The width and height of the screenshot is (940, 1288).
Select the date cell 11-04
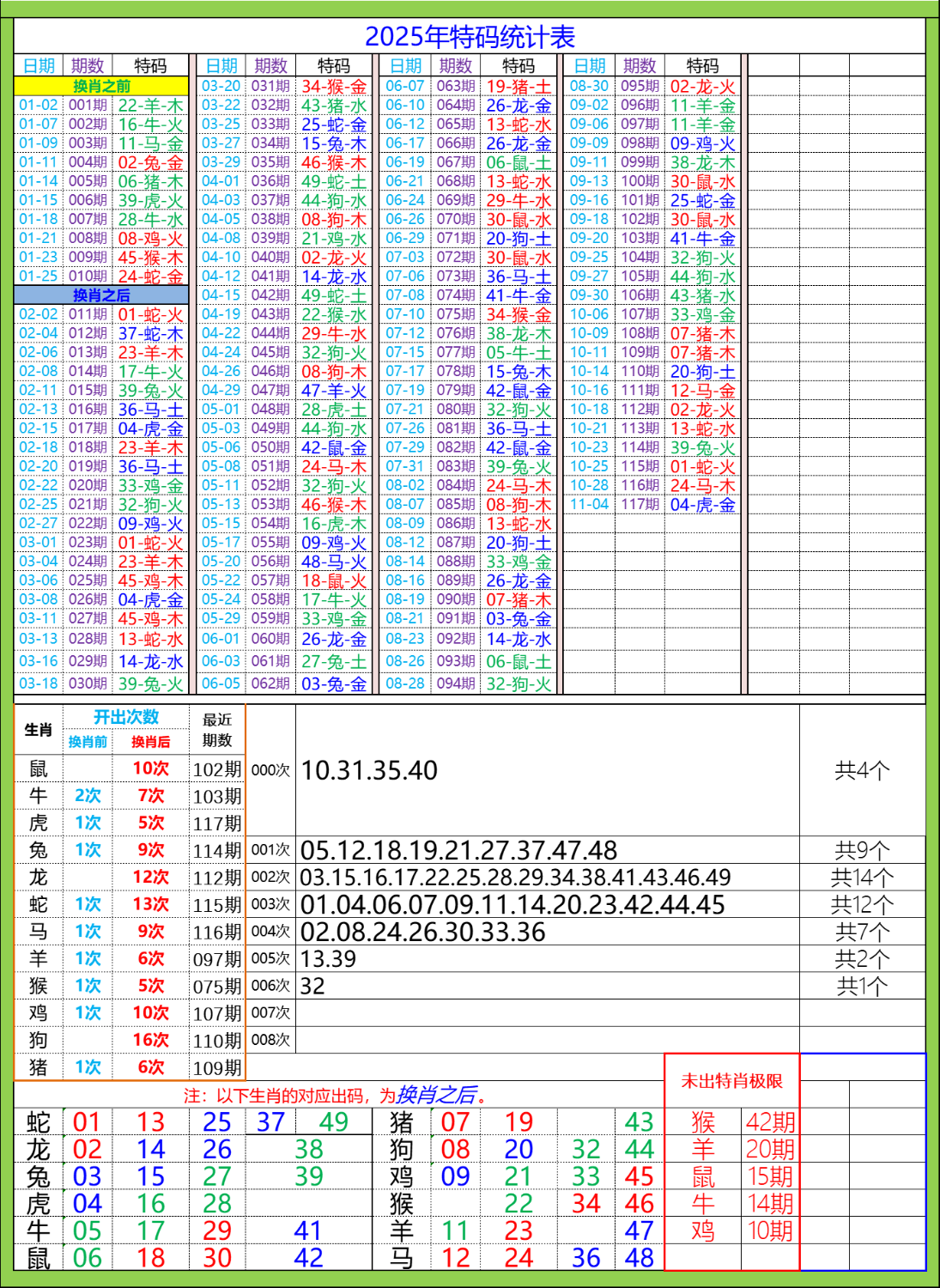[x=589, y=505]
